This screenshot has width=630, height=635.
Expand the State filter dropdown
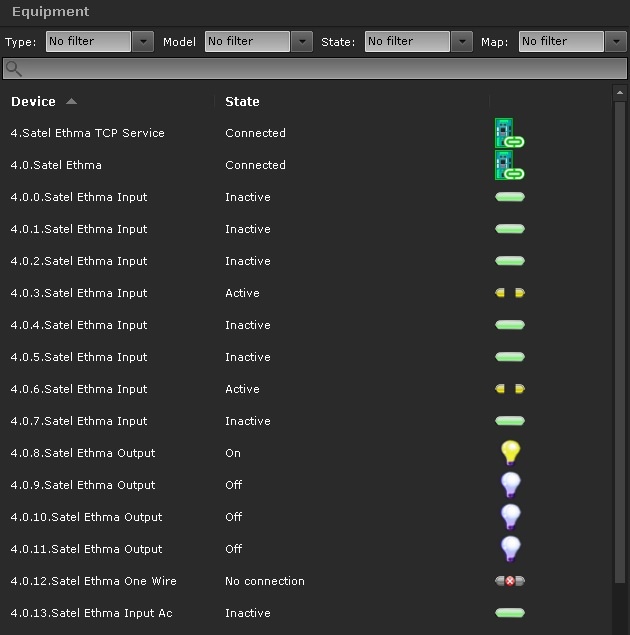pyautogui.click(x=461, y=41)
